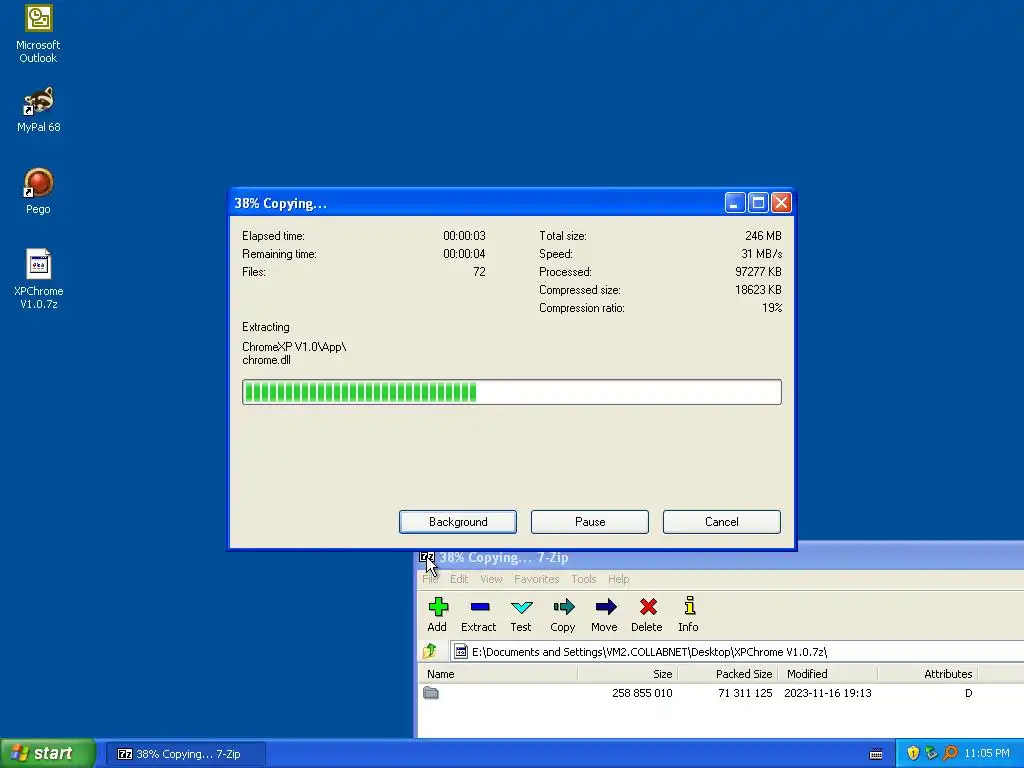Click the Info toolbar icon in 7-Zip

[x=688, y=614]
